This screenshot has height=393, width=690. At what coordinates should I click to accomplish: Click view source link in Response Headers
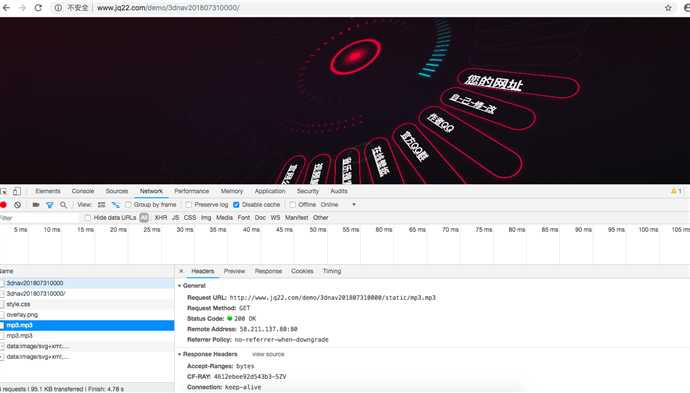[268, 354]
